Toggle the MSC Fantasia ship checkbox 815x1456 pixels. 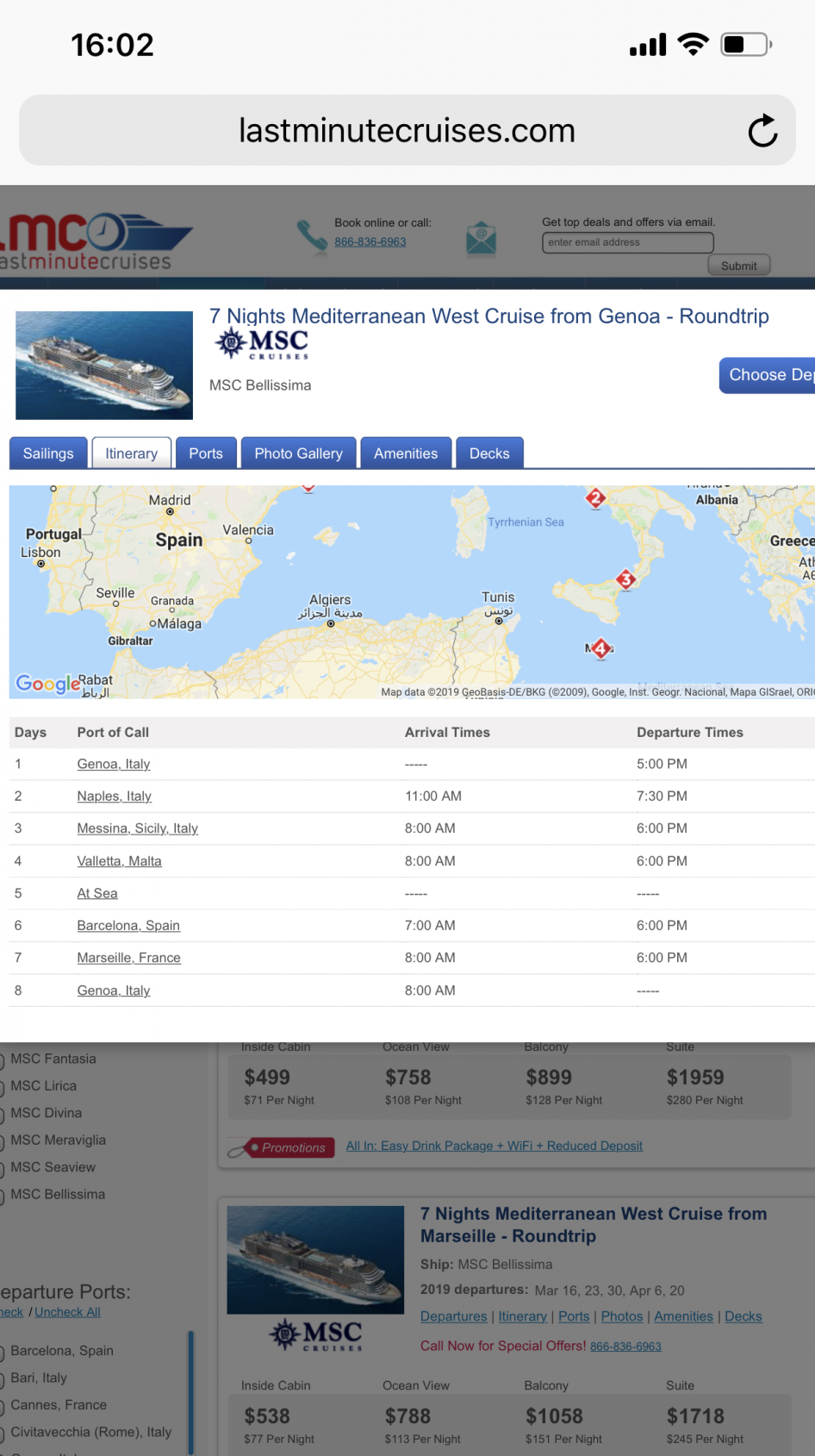(x=3, y=1059)
